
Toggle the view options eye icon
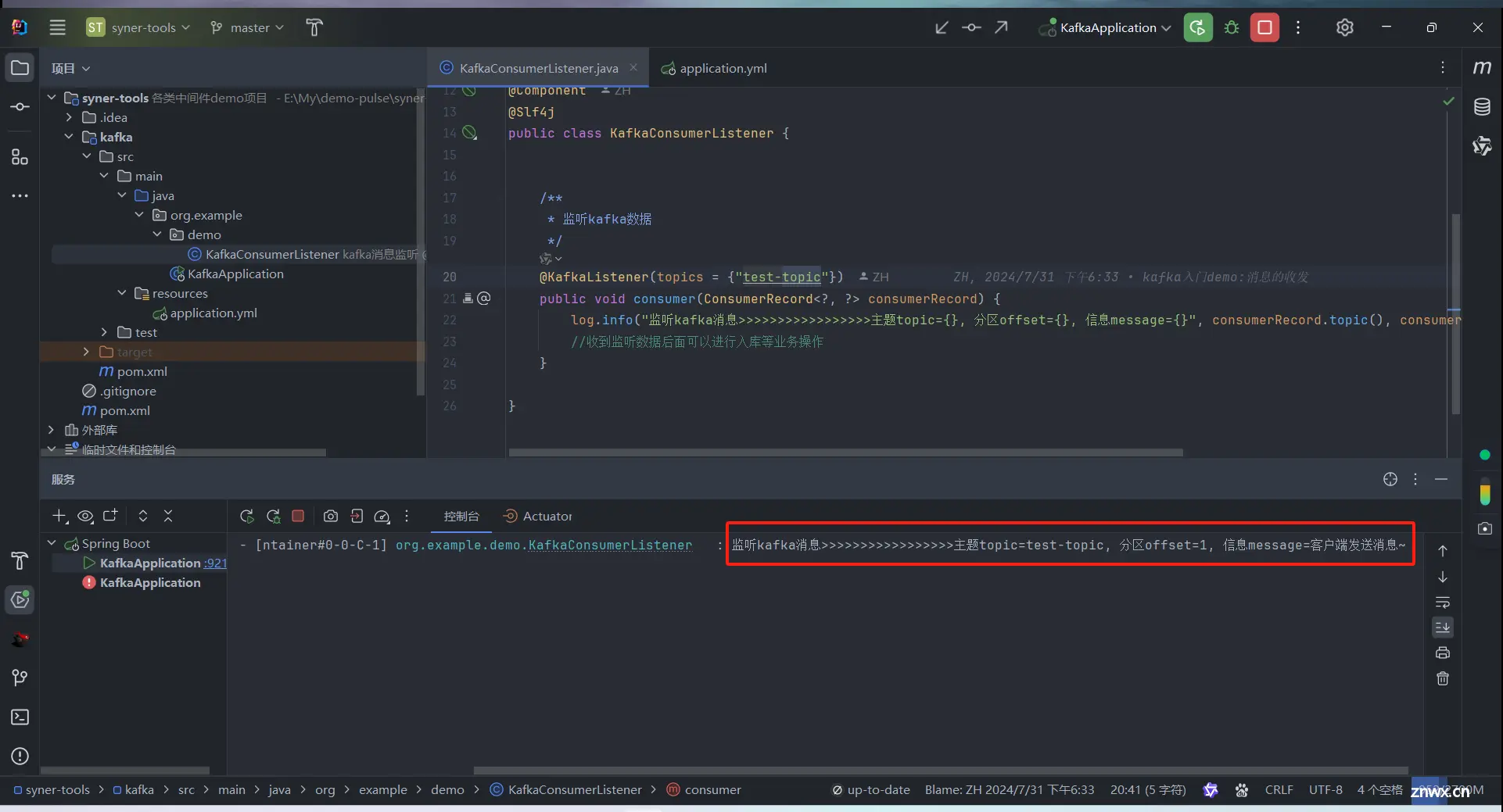point(85,516)
